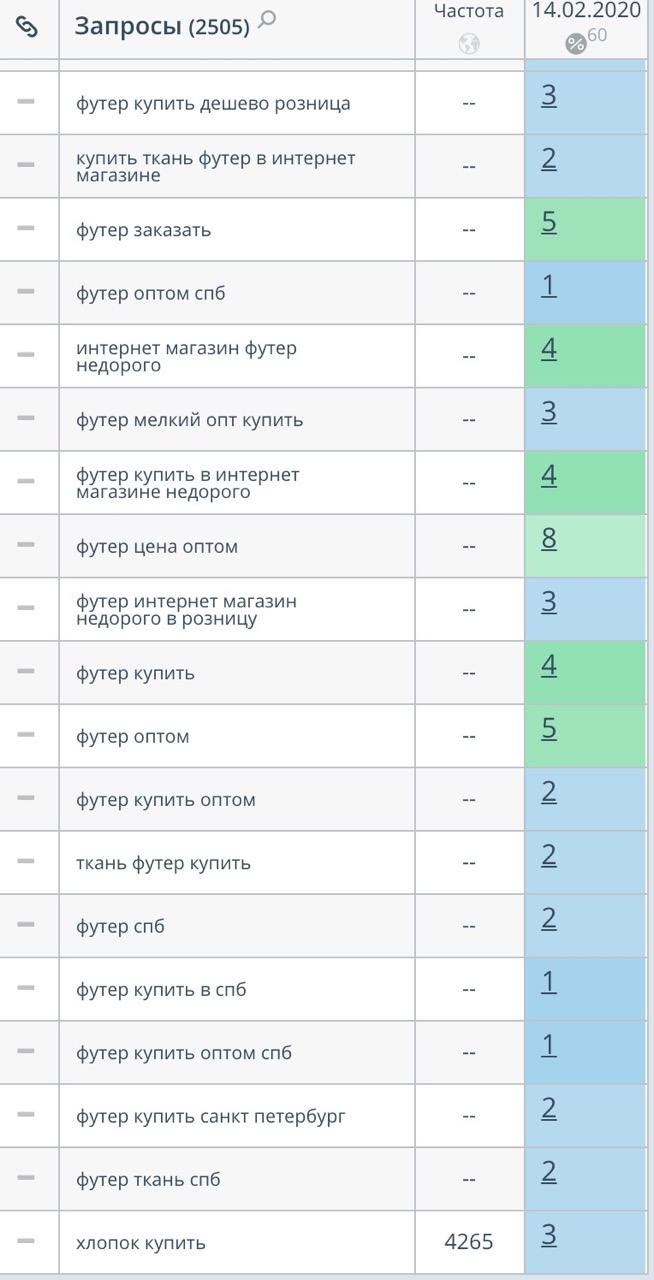Click the percent icon under 14.02.2020

tap(576, 43)
